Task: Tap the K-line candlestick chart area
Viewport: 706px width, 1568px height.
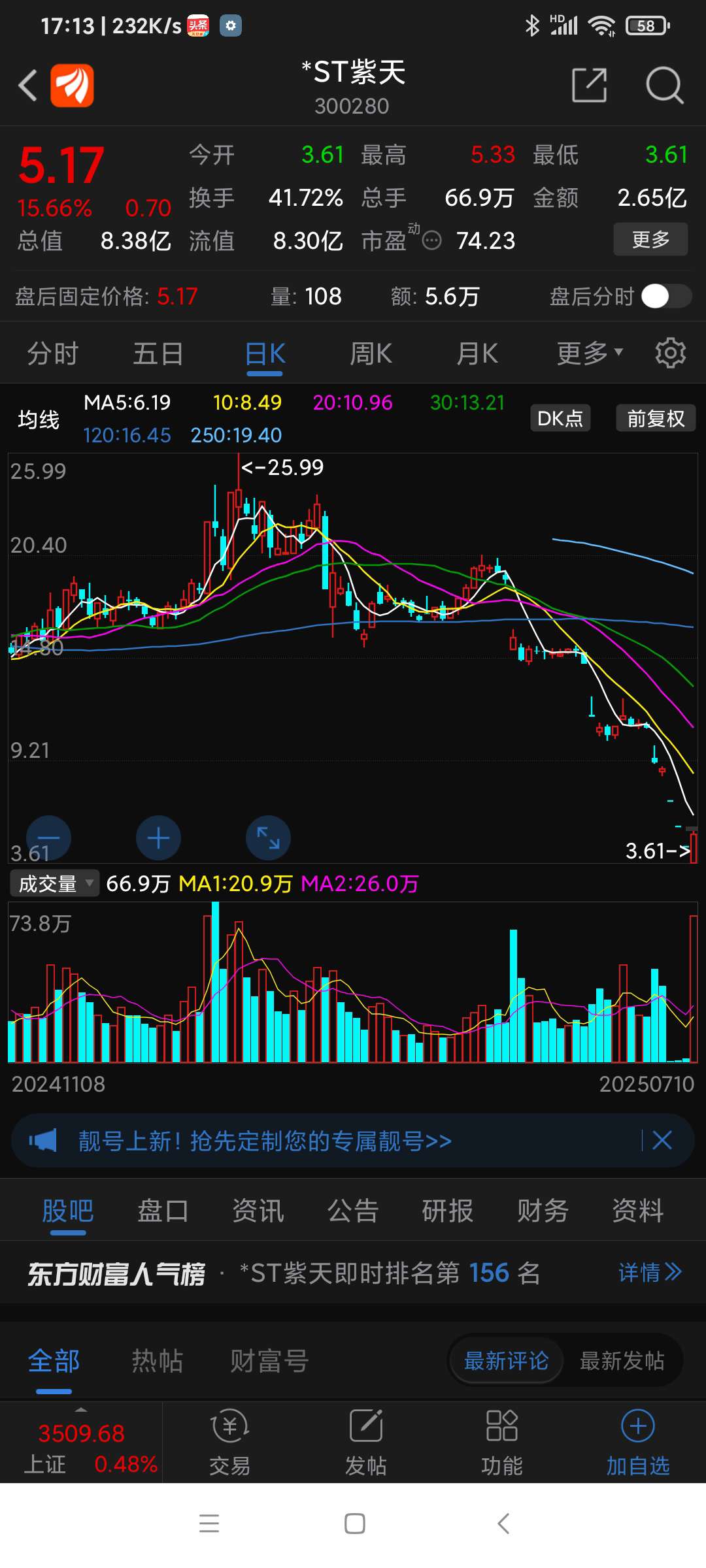Action: click(353, 659)
